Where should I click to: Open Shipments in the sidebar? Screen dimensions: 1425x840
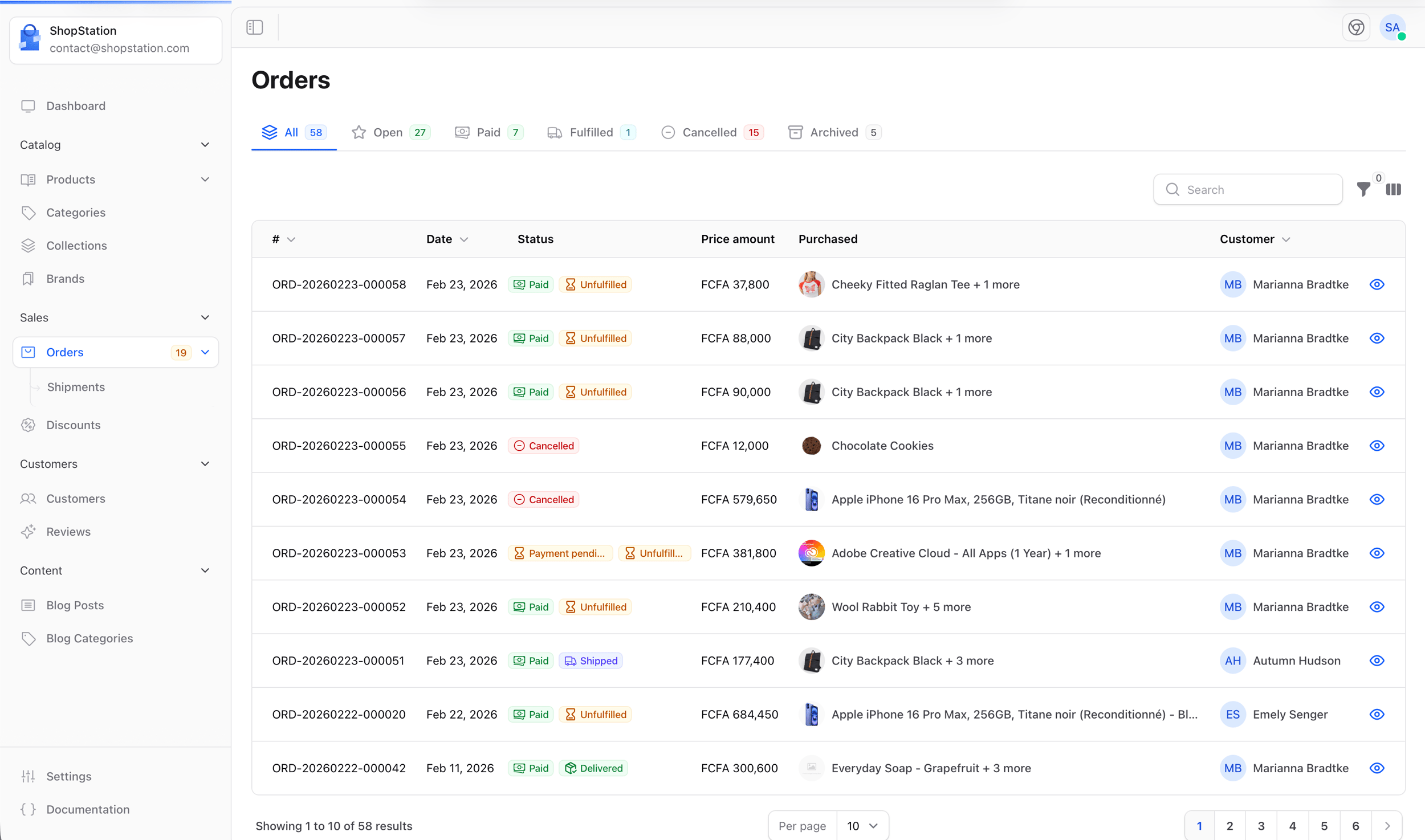click(76, 387)
